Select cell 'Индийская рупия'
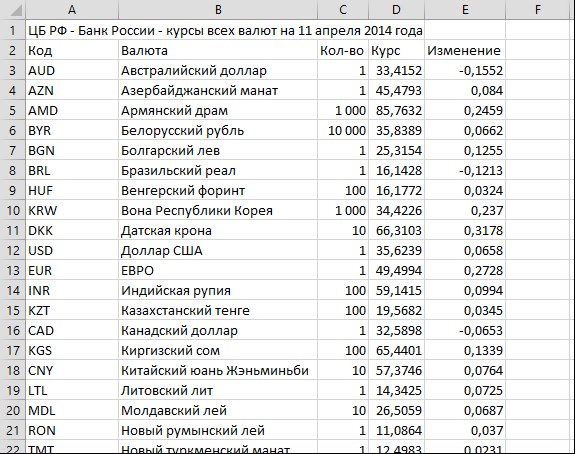Screen dimensions: 575x454 [218, 290]
